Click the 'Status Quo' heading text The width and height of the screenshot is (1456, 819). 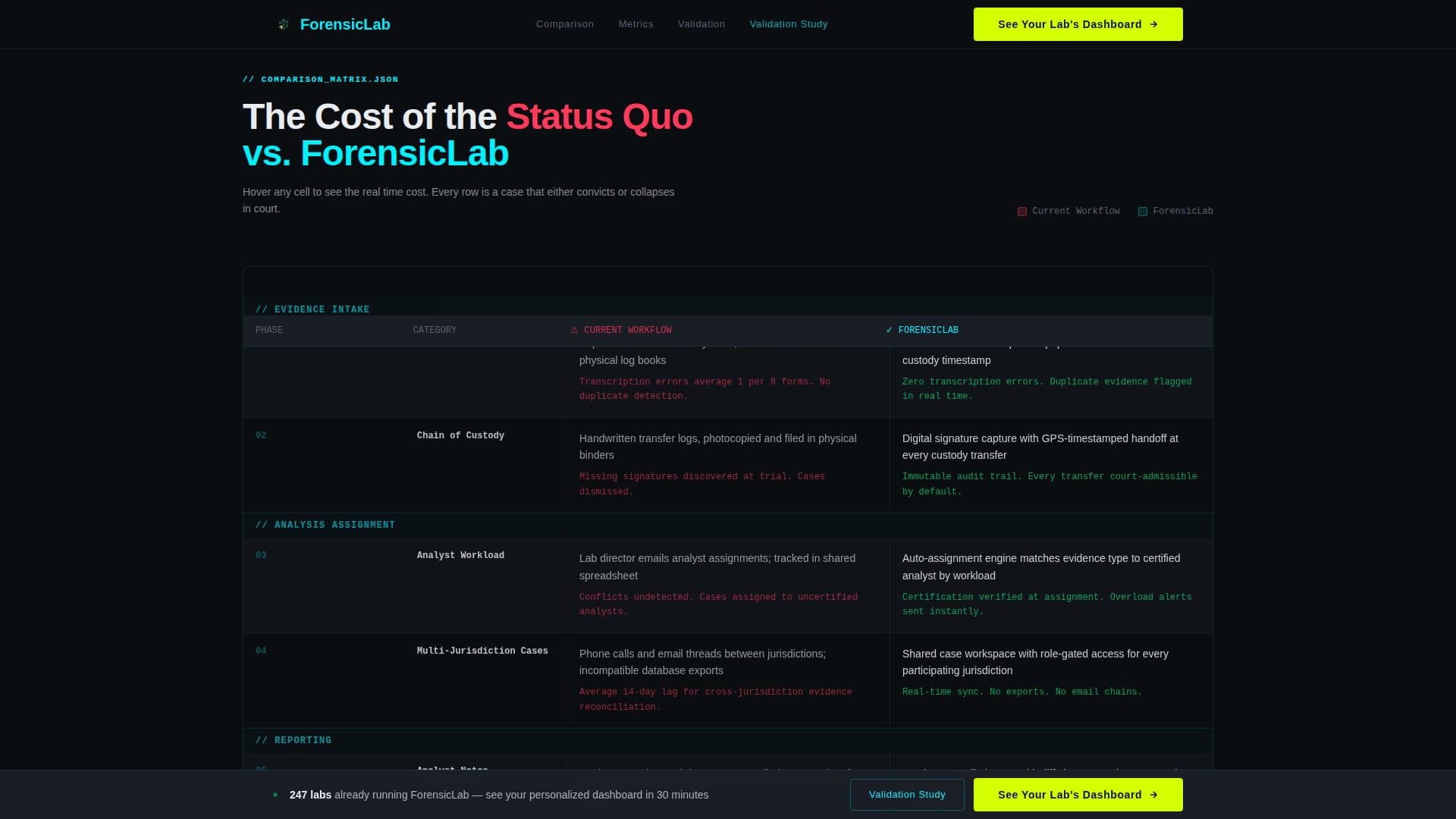coord(599,117)
